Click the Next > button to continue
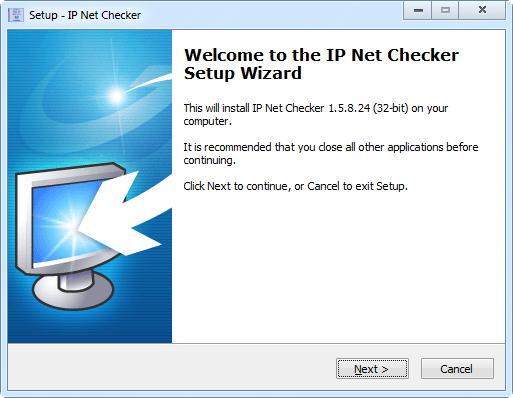 (x=372, y=369)
